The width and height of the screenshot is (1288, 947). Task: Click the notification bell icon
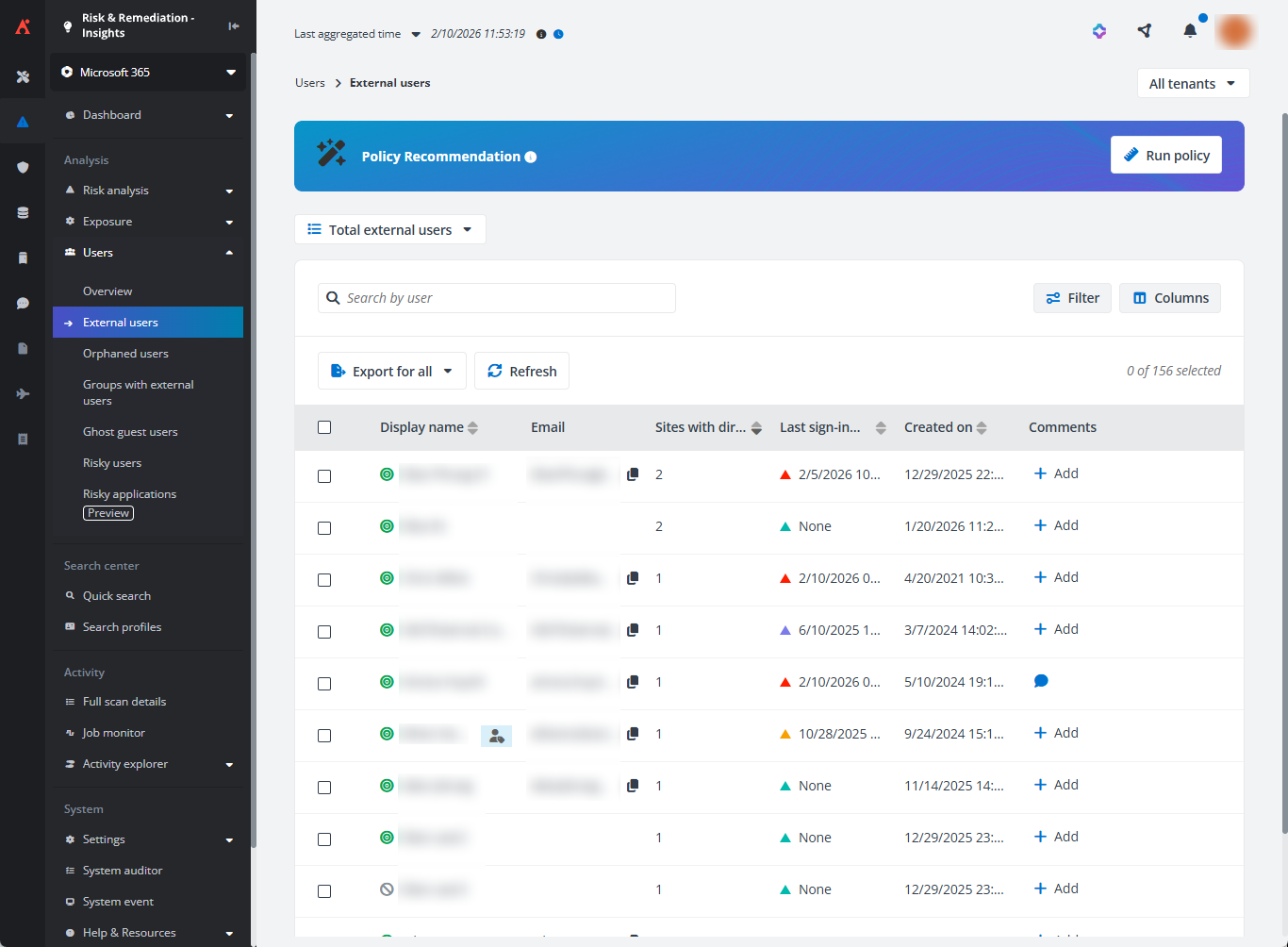pyautogui.click(x=1190, y=31)
